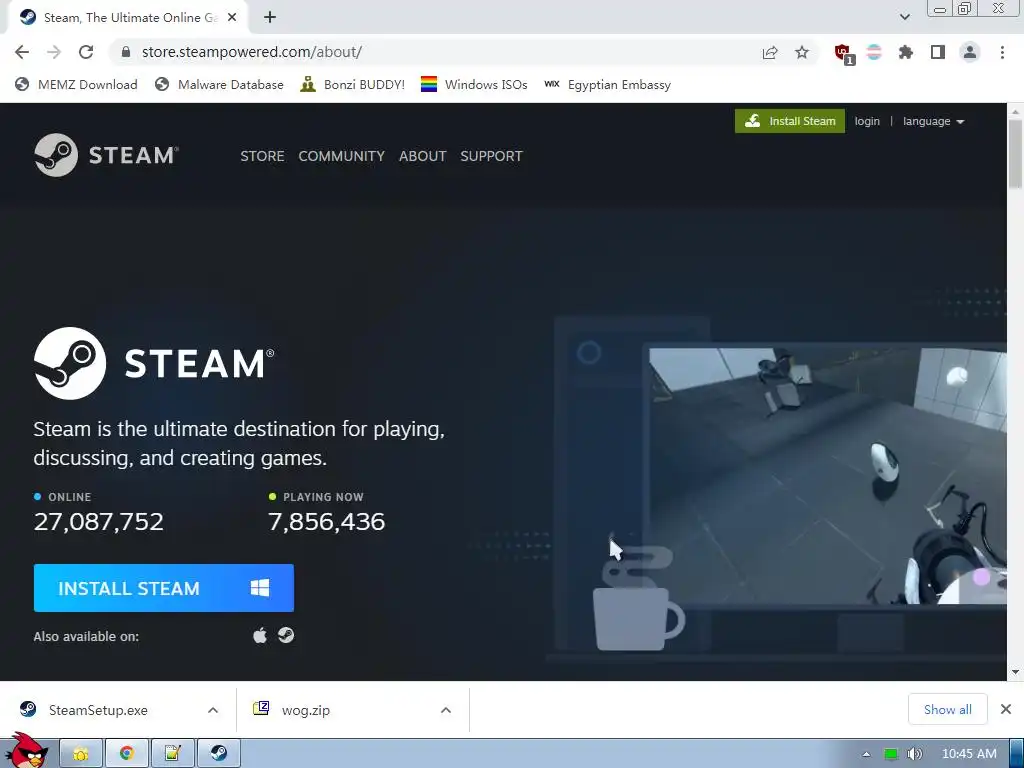Screen dimensions: 1024x768
Task: Open the COMMUNITY menu
Action: tap(342, 156)
